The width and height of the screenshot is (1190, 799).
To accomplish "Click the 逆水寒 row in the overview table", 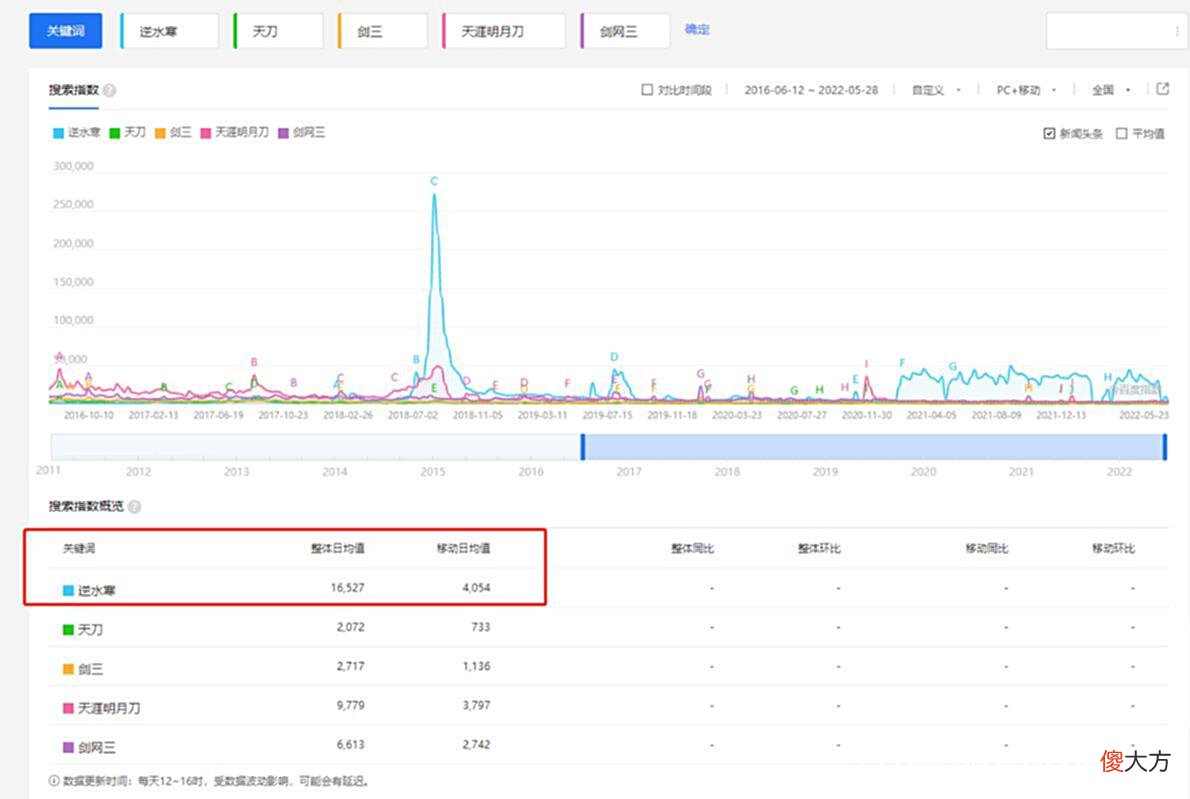I will 608,588.
